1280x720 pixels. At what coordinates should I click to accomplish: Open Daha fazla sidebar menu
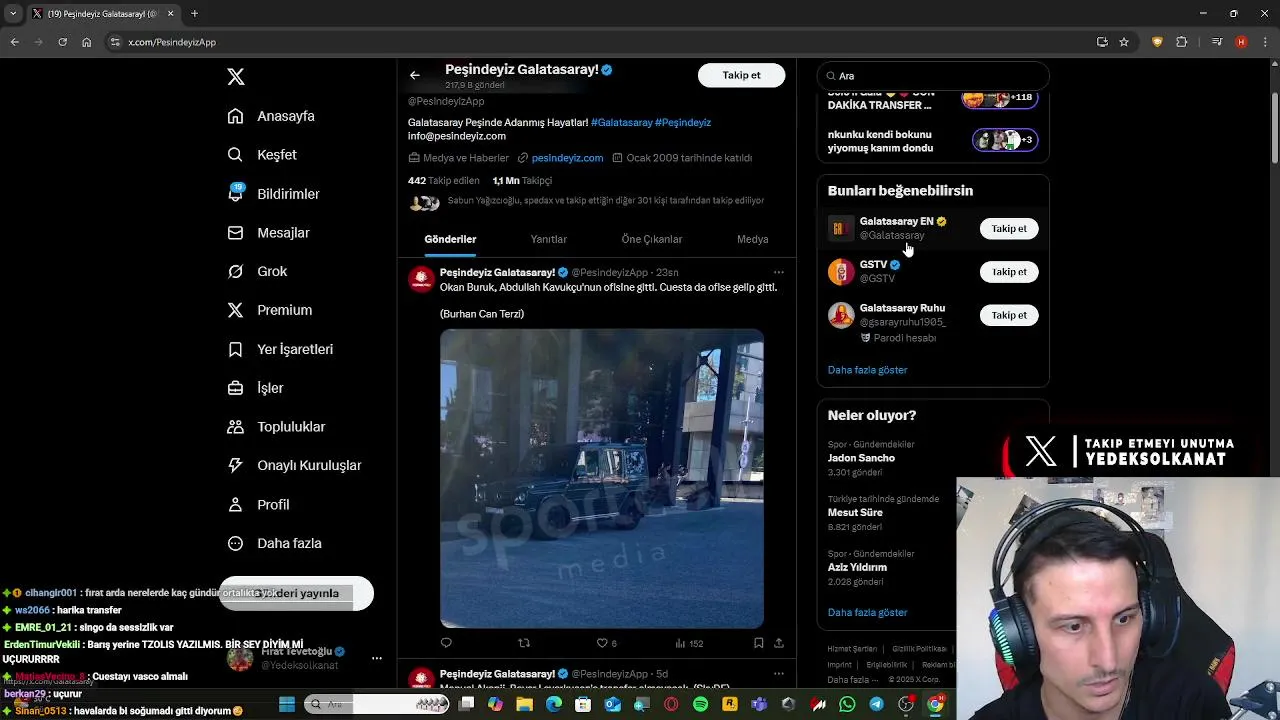[x=274, y=544]
